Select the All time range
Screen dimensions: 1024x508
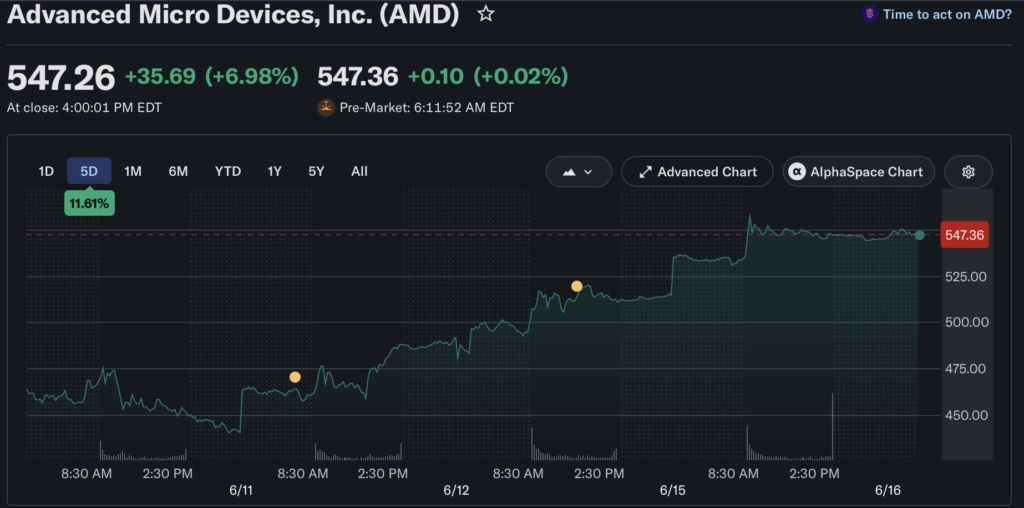359,172
